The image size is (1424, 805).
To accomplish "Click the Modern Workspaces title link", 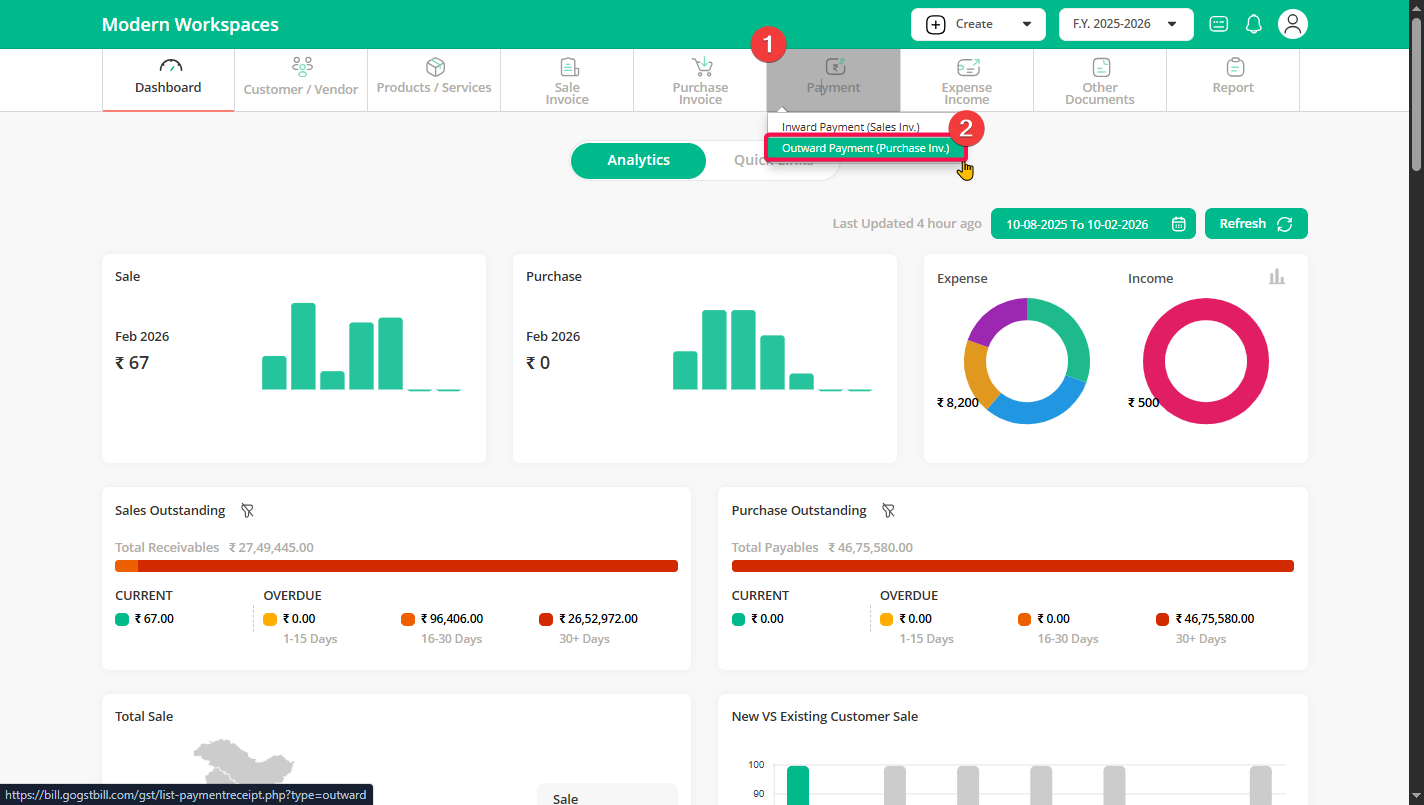I will coord(190,25).
